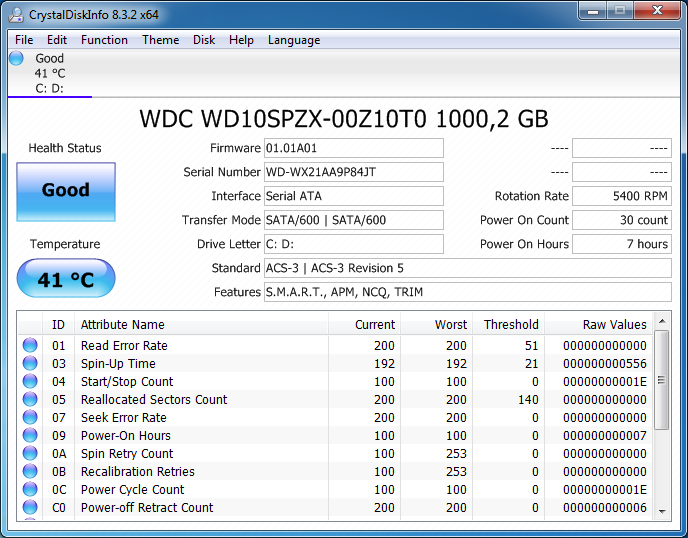The image size is (688, 538).
Task: Click the Worst column header
Action: 436,324
